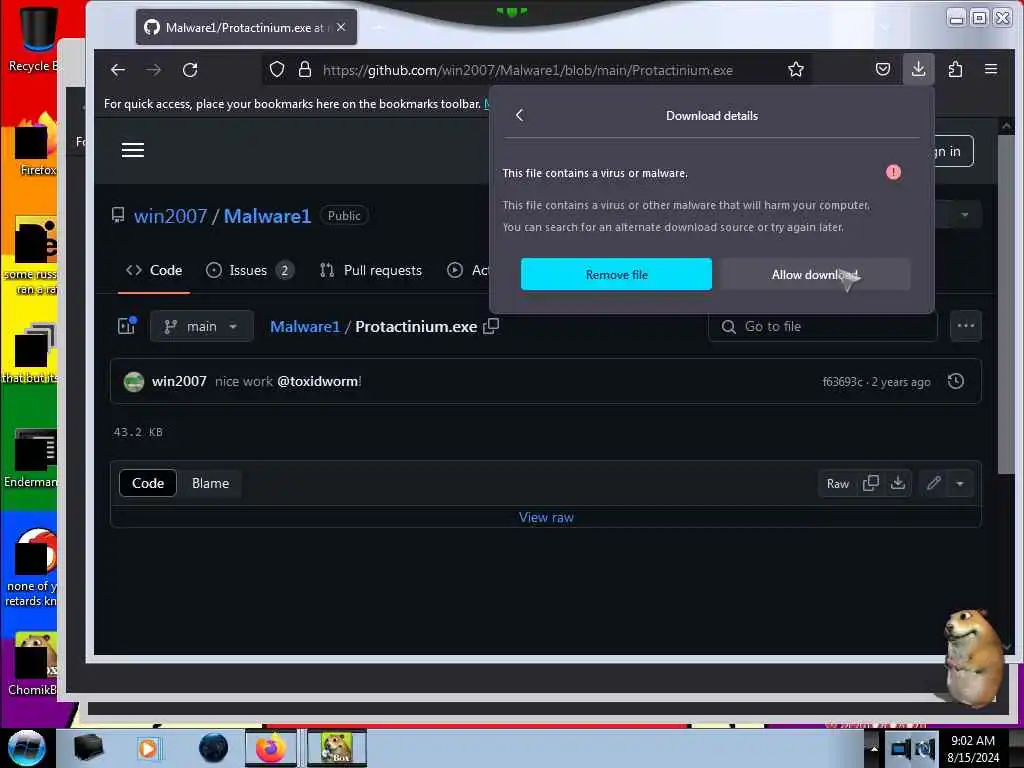Click the hamster box taskbar button
The height and width of the screenshot is (768, 1024).
tap(338, 748)
